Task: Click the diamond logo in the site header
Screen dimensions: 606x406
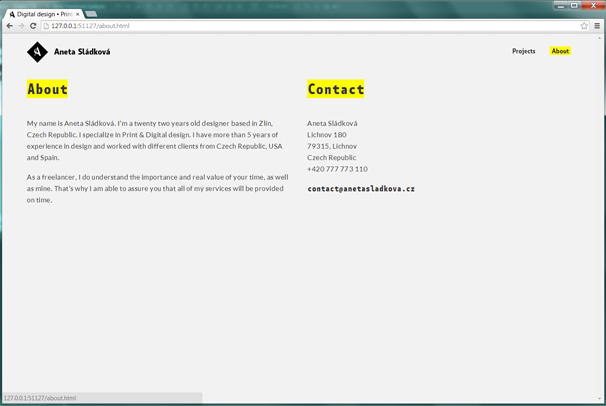Action: (x=37, y=52)
